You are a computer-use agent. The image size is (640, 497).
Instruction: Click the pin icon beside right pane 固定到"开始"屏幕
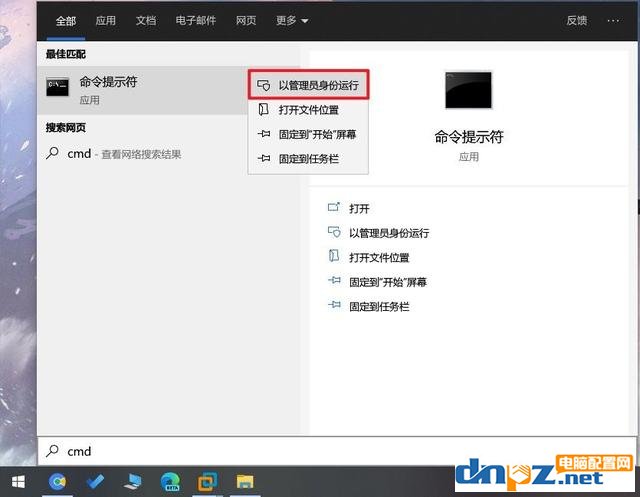click(334, 280)
